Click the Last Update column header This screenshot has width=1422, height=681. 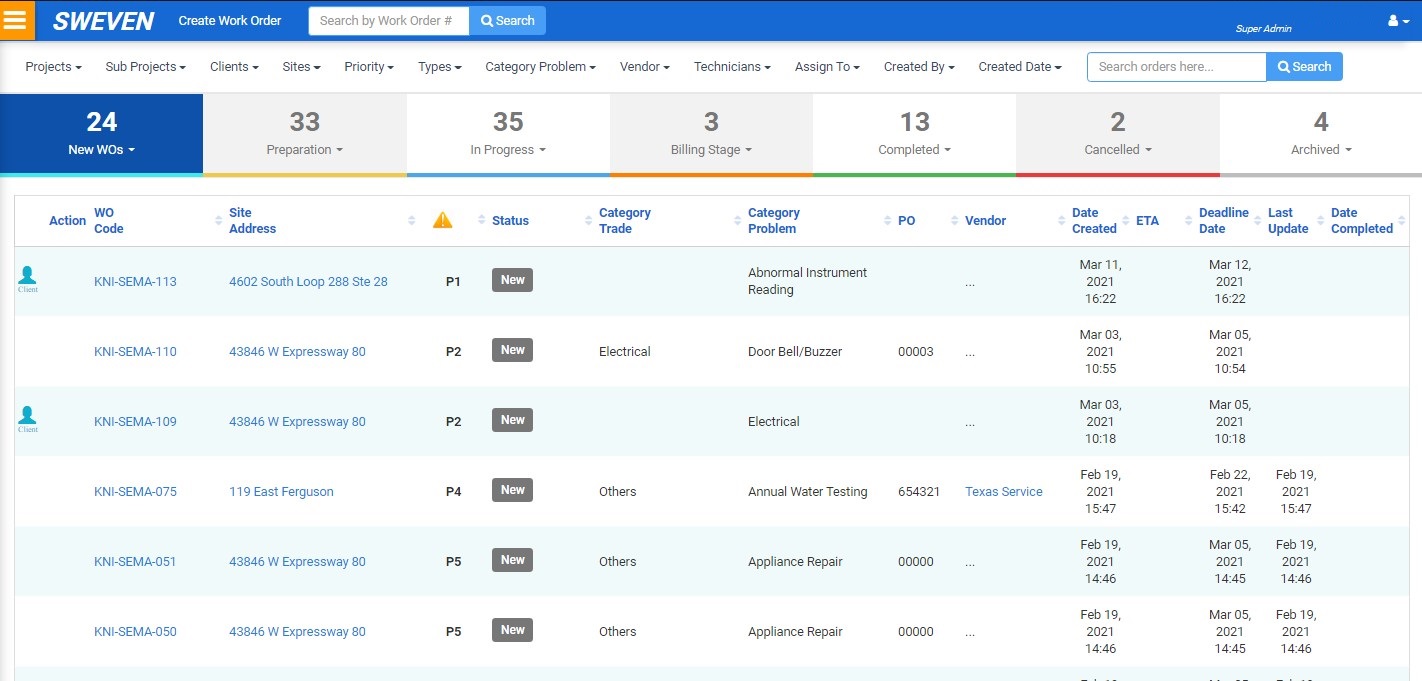(1288, 221)
